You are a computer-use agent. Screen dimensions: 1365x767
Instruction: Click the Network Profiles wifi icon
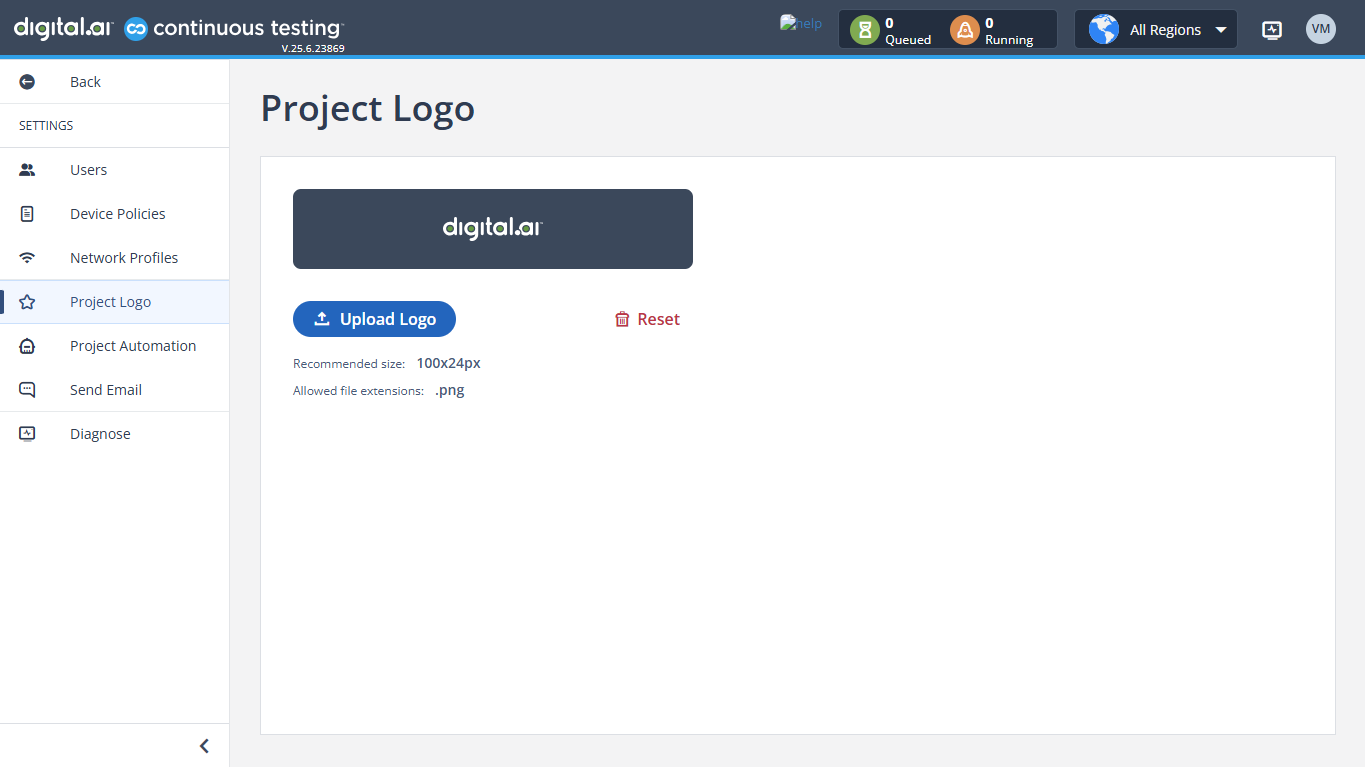(x=27, y=258)
